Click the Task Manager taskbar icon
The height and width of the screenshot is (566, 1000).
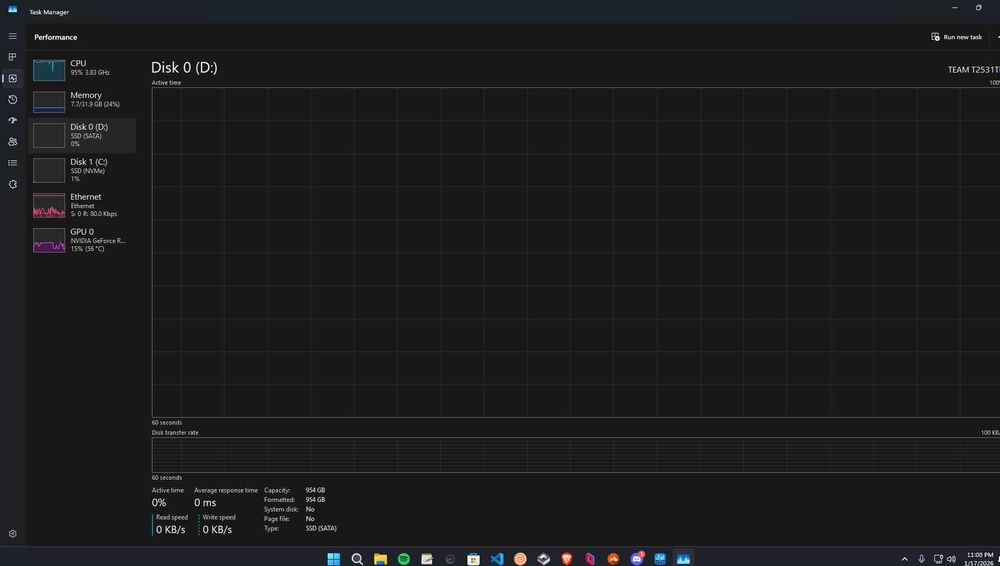click(x=683, y=559)
